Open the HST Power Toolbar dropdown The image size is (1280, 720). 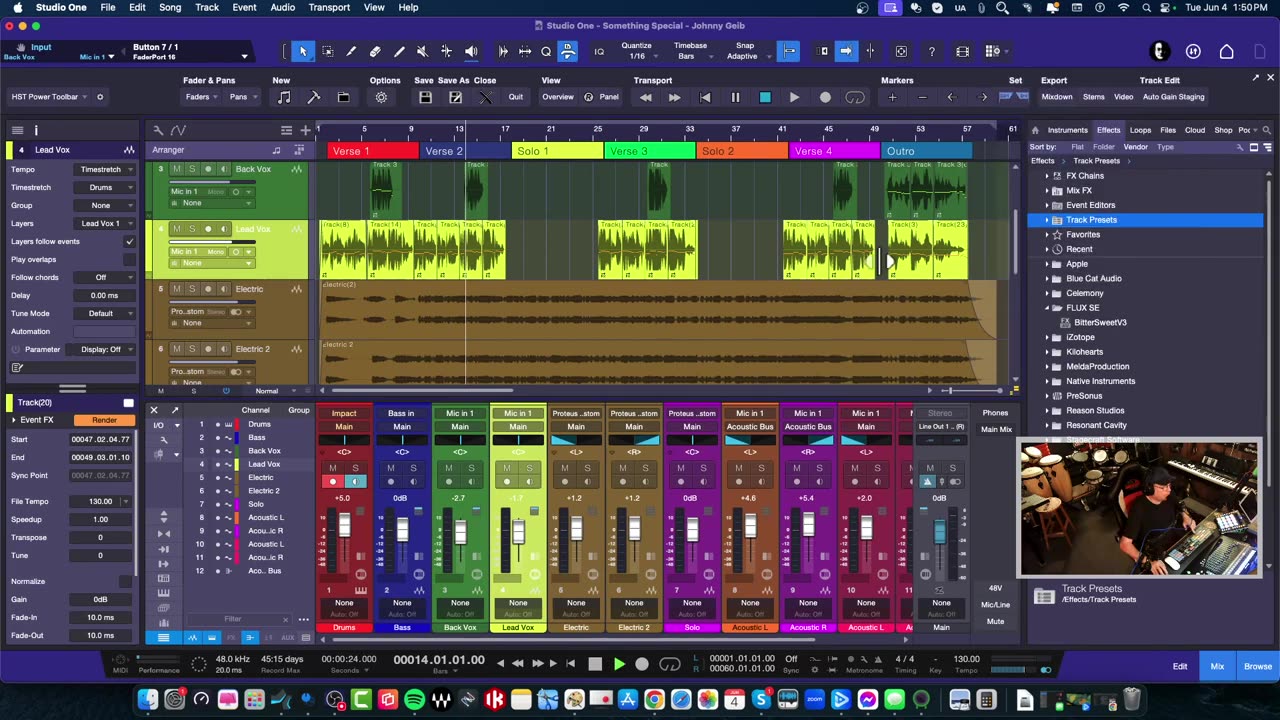tap(50, 97)
